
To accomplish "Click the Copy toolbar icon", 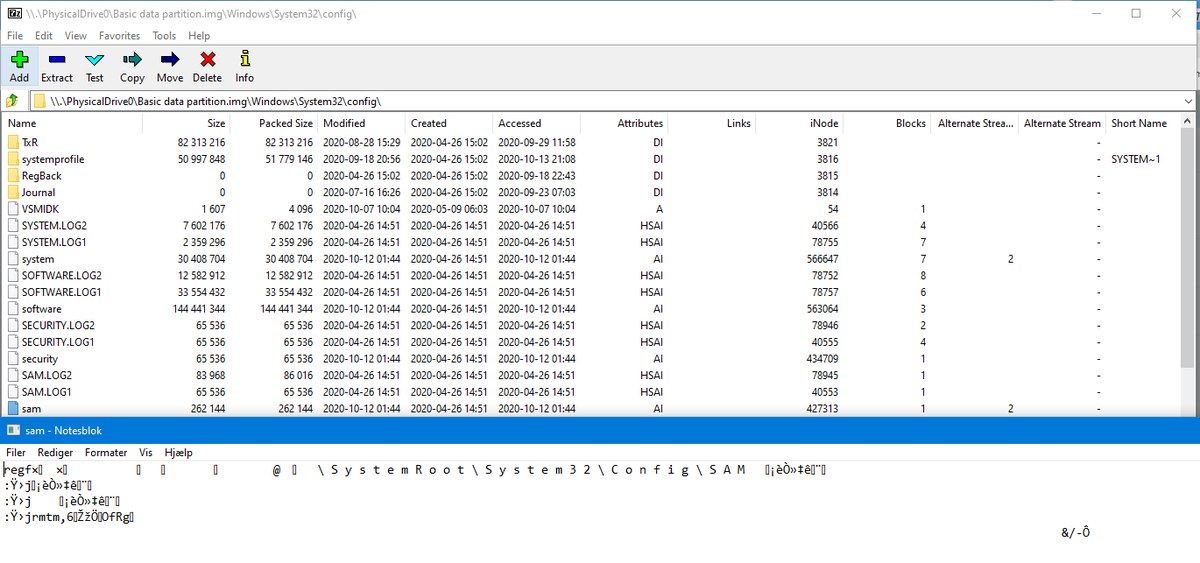I will click(x=132, y=60).
